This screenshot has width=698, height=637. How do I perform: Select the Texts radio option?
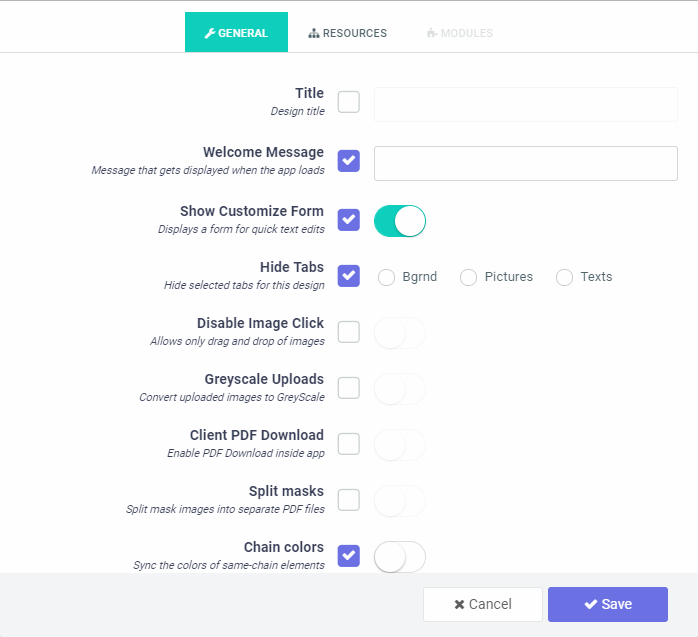[564, 277]
